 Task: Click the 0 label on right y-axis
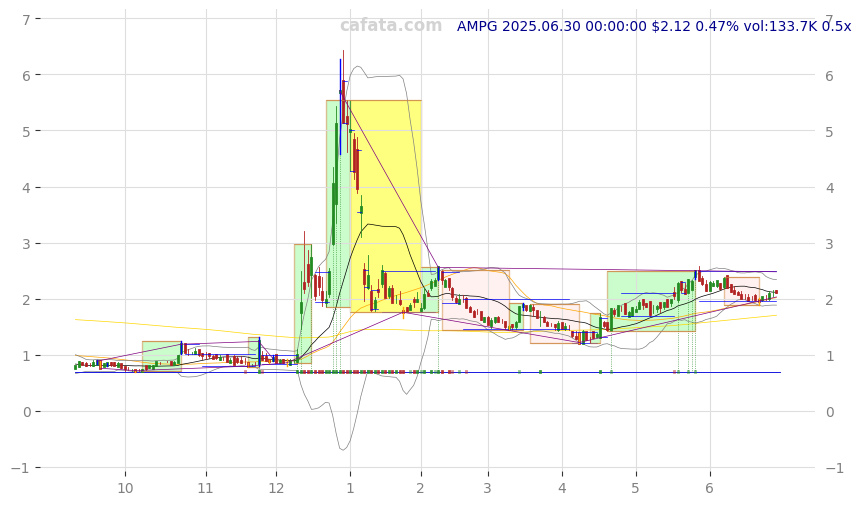(x=829, y=412)
